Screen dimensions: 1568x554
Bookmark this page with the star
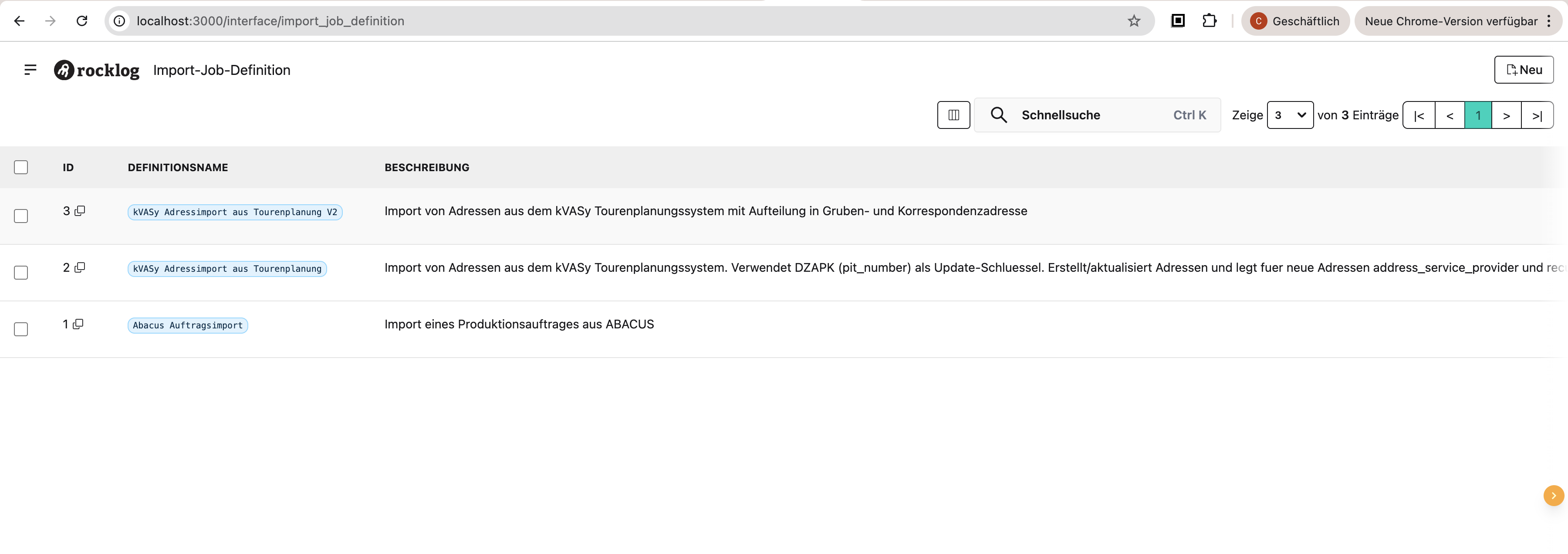(1133, 21)
